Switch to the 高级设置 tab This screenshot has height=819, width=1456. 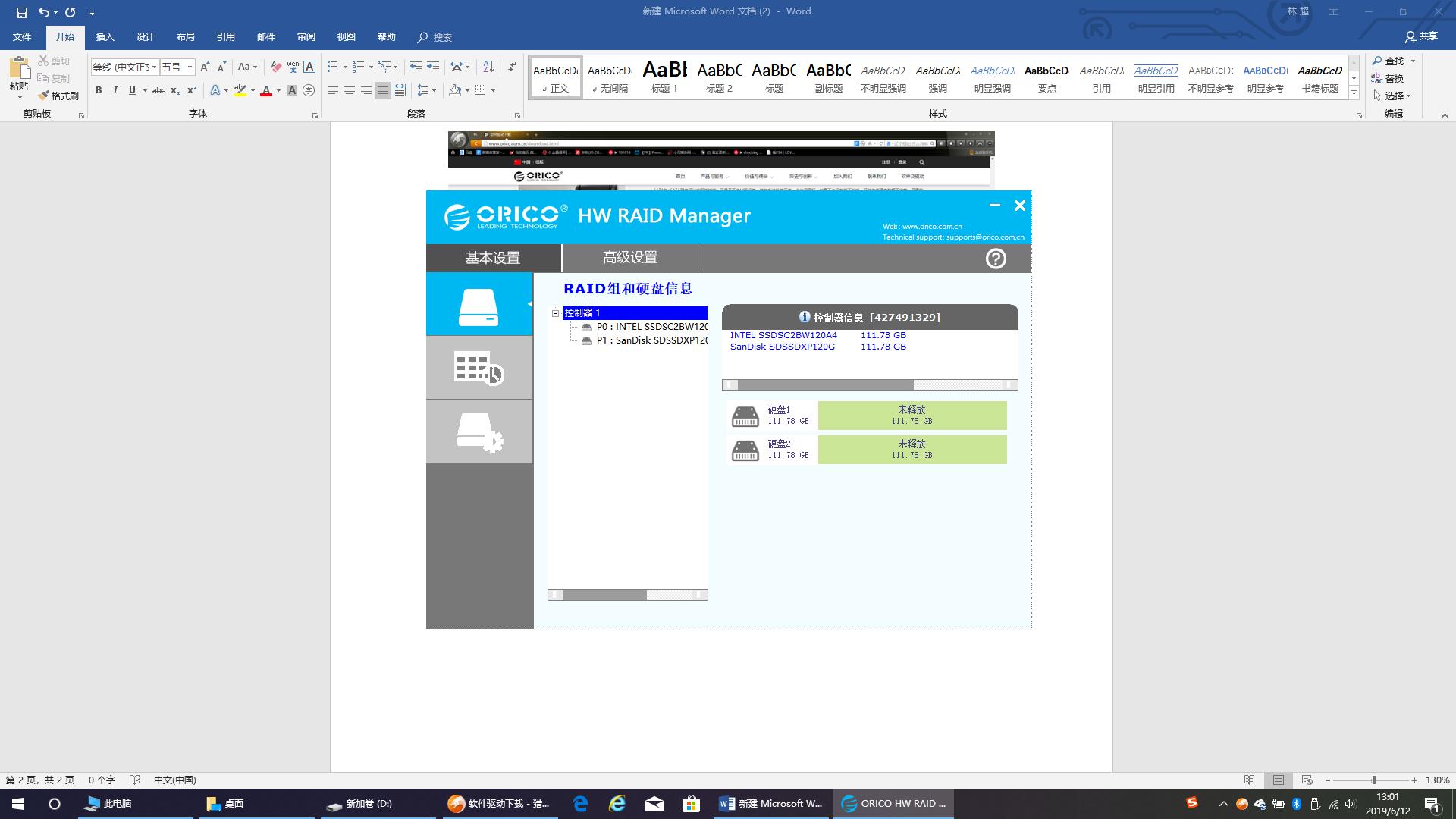point(629,258)
